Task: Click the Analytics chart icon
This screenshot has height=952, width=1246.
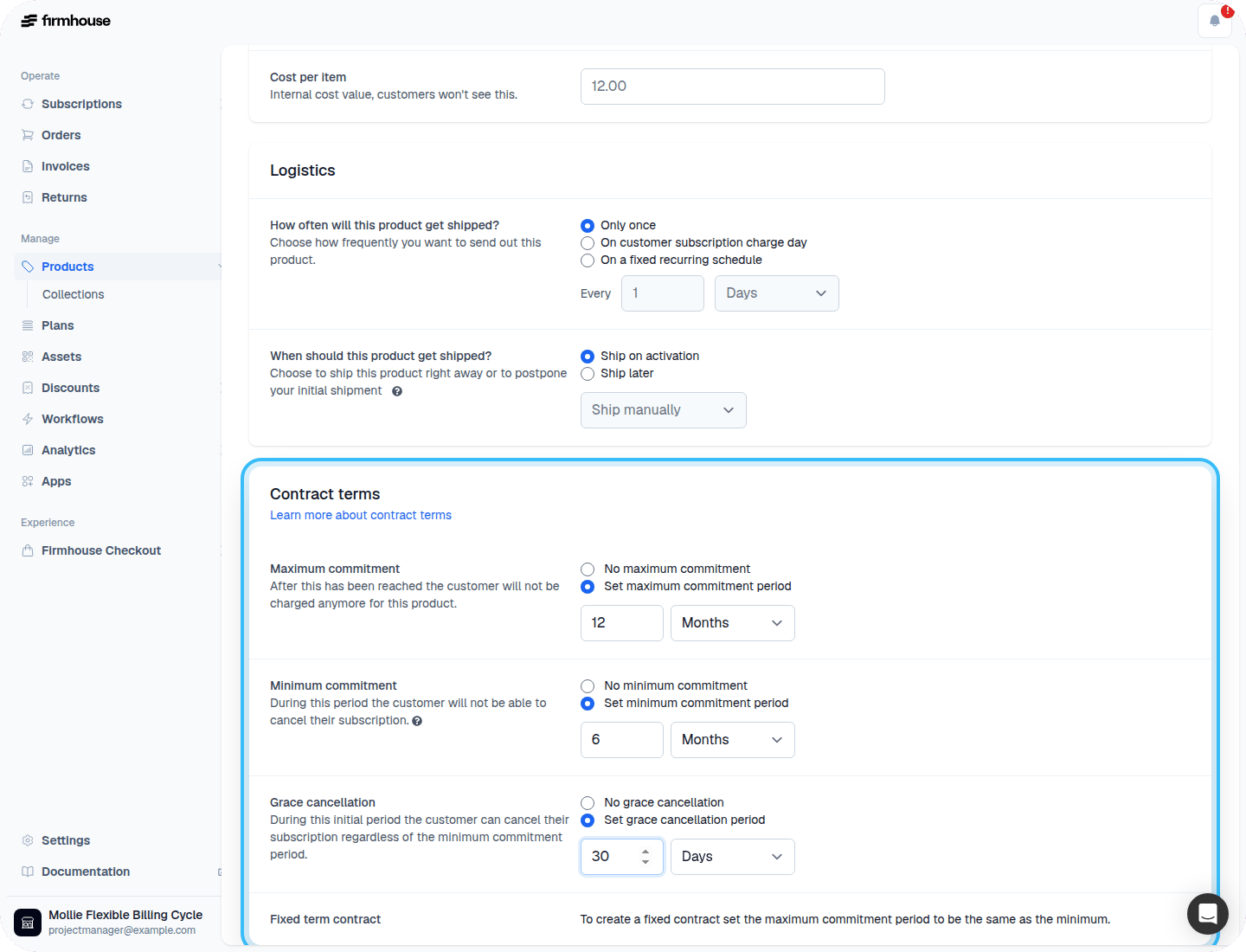Action: tap(28, 450)
